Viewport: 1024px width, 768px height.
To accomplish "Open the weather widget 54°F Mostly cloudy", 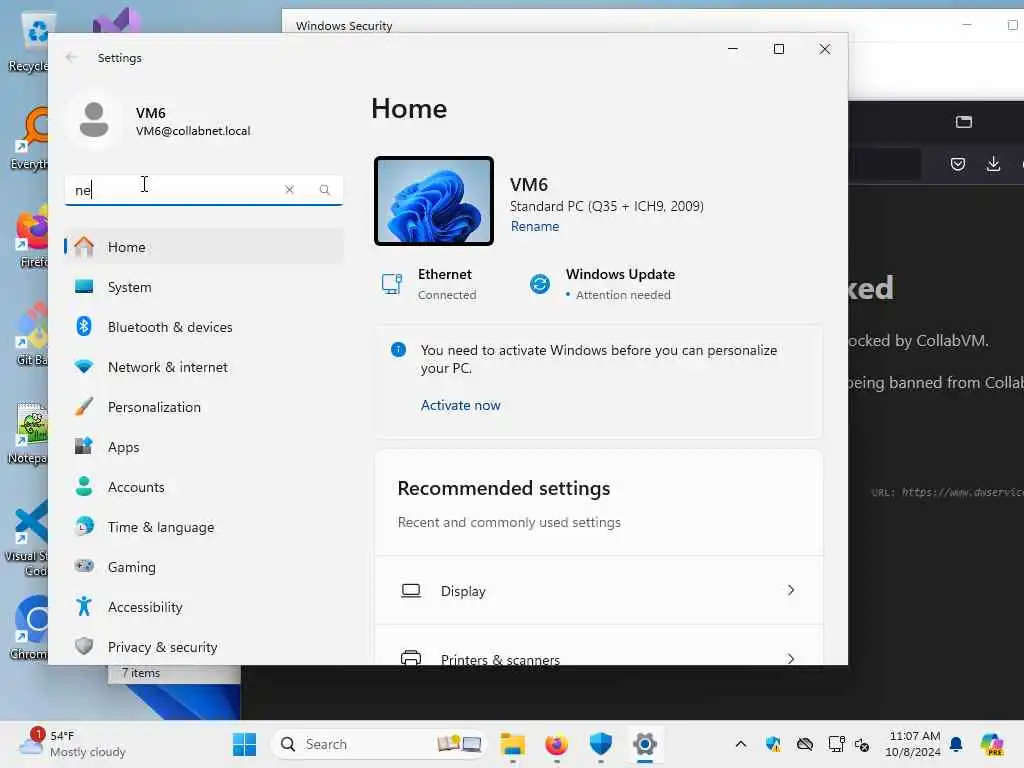I will click(73, 744).
